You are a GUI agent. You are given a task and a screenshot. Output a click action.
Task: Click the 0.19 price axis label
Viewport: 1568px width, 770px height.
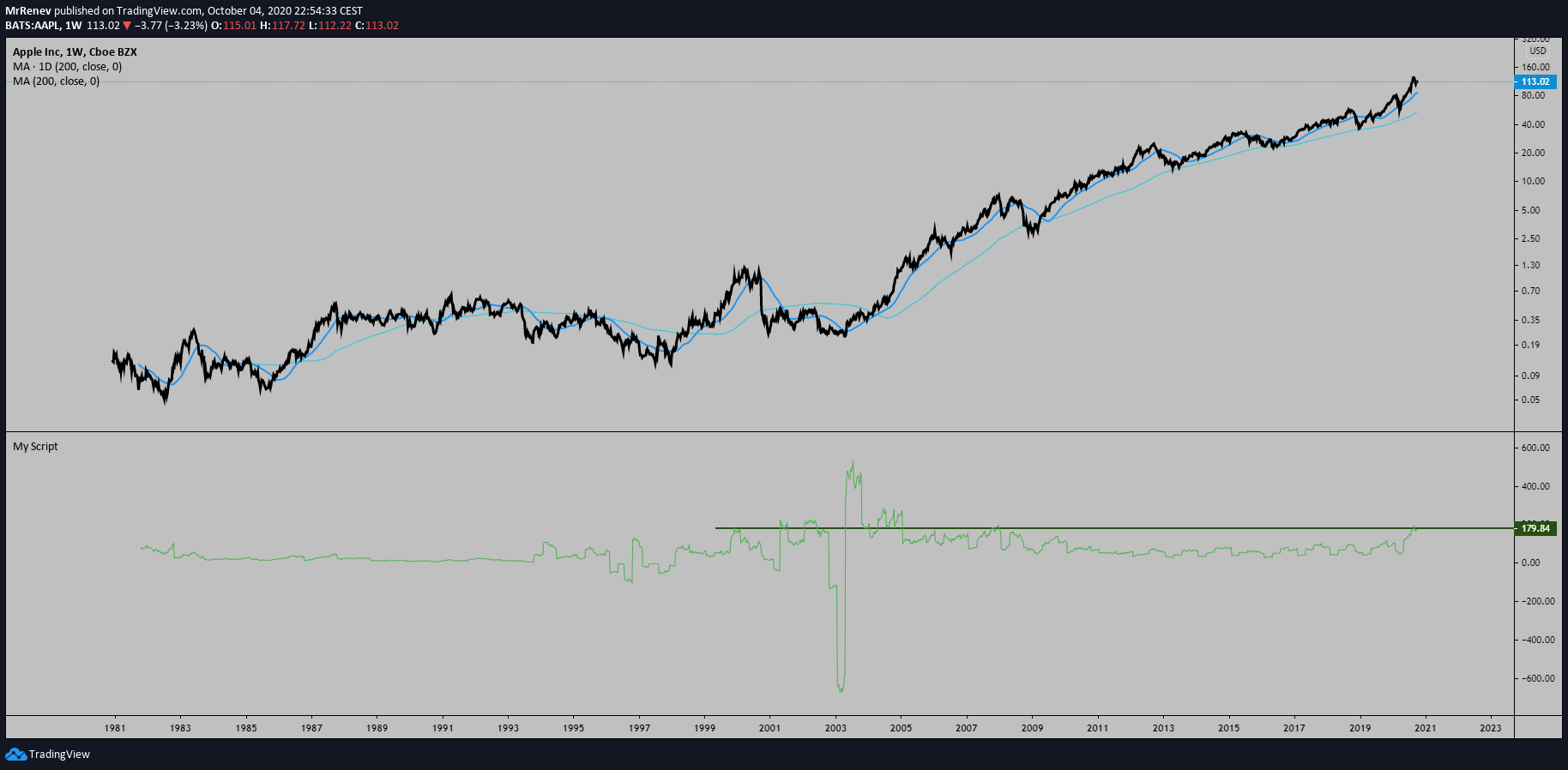(x=1531, y=345)
